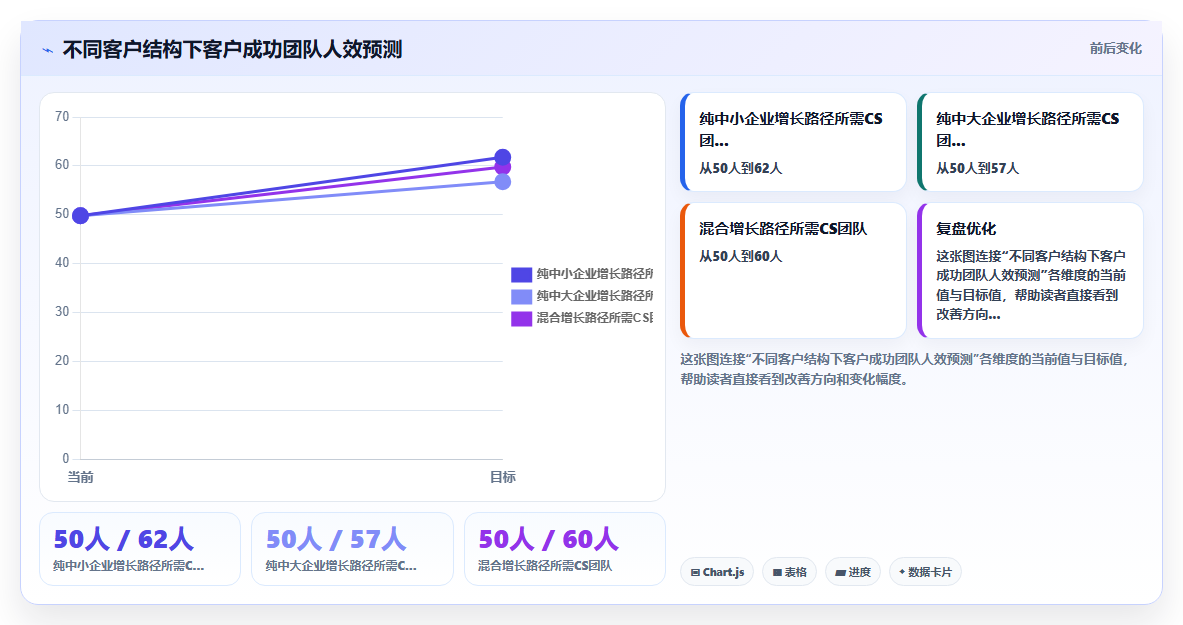This screenshot has width=1183, height=625.
Task: Click the description paragraph below the cards
Action: point(904,369)
